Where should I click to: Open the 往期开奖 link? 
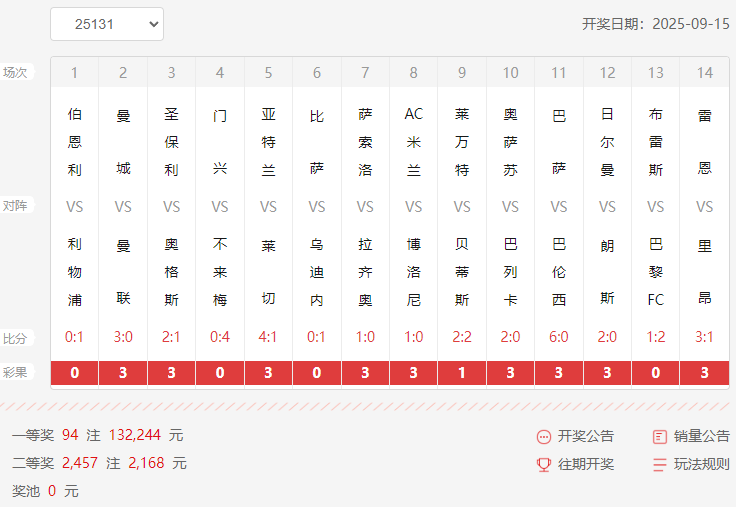[586, 464]
